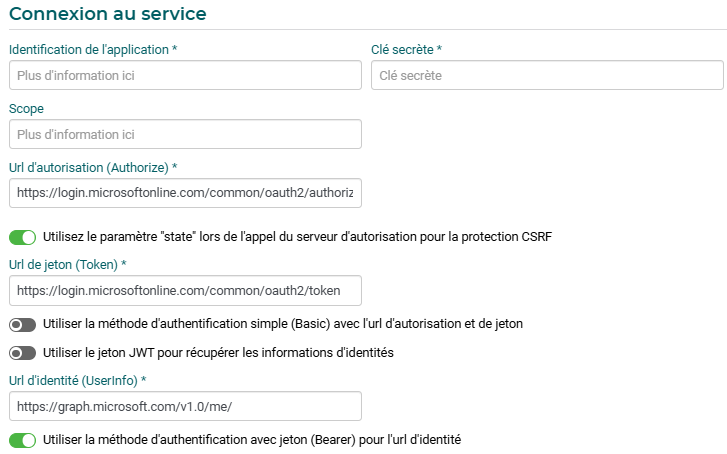This screenshot has height=454, width=727.
Task: Click the Identification de l'application input field
Action: (x=185, y=75)
